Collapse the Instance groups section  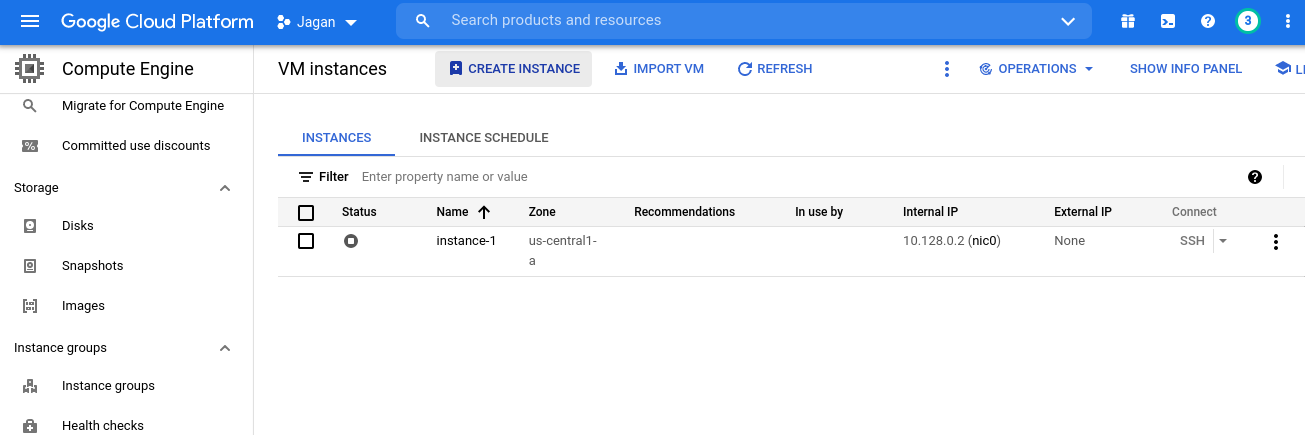[x=225, y=348]
